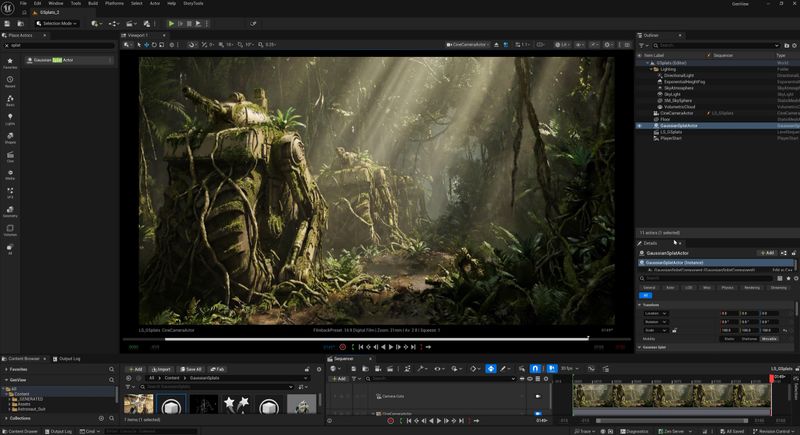Click the Sequencer record button in bottom transport
This screenshot has height=435, width=800.
[391, 421]
